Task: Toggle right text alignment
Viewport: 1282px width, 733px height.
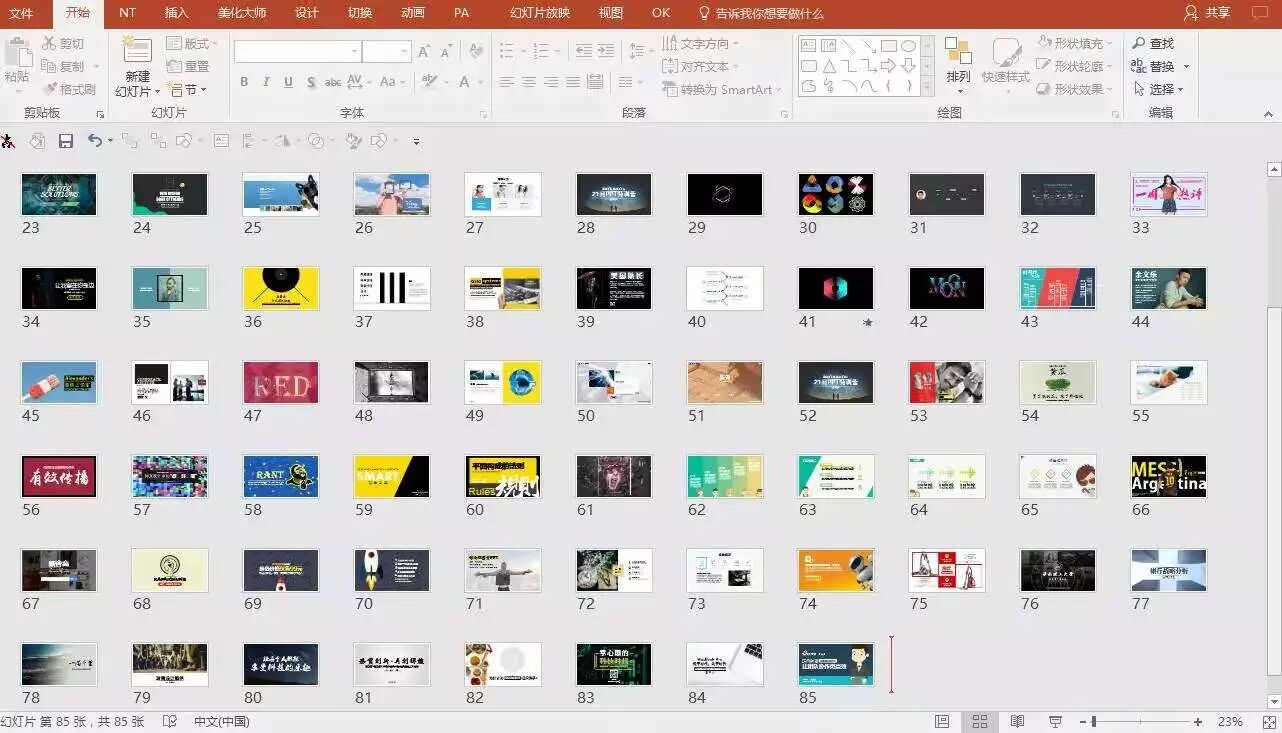Action: click(x=551, y=82)
